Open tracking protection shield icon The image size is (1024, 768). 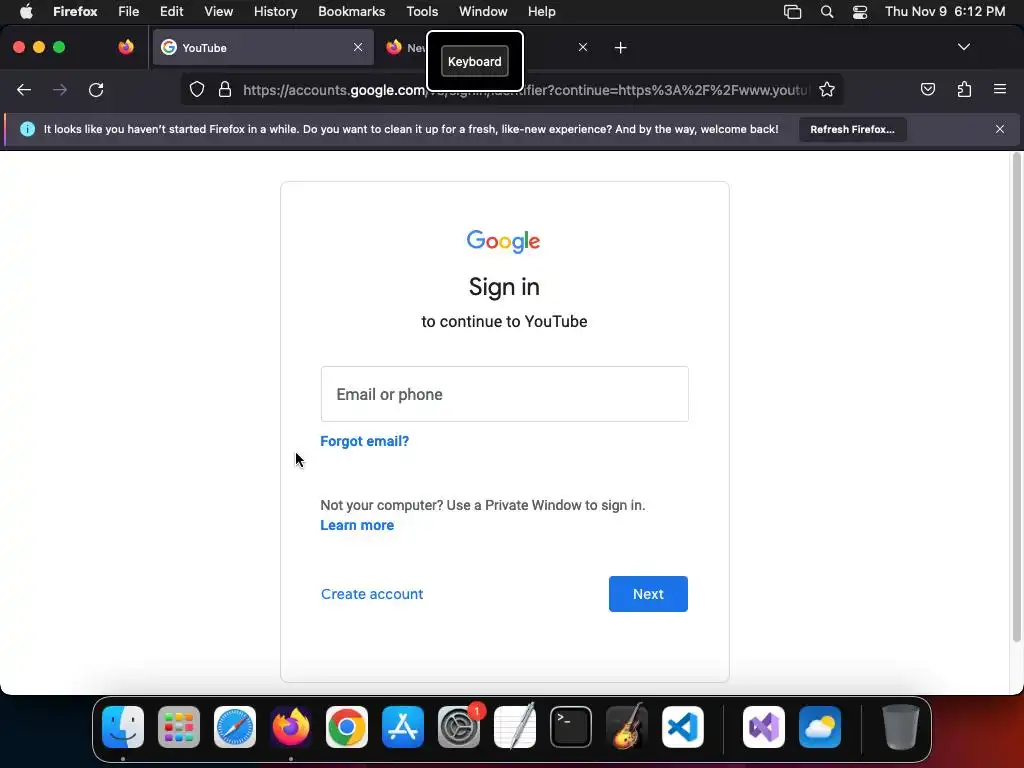197,89
